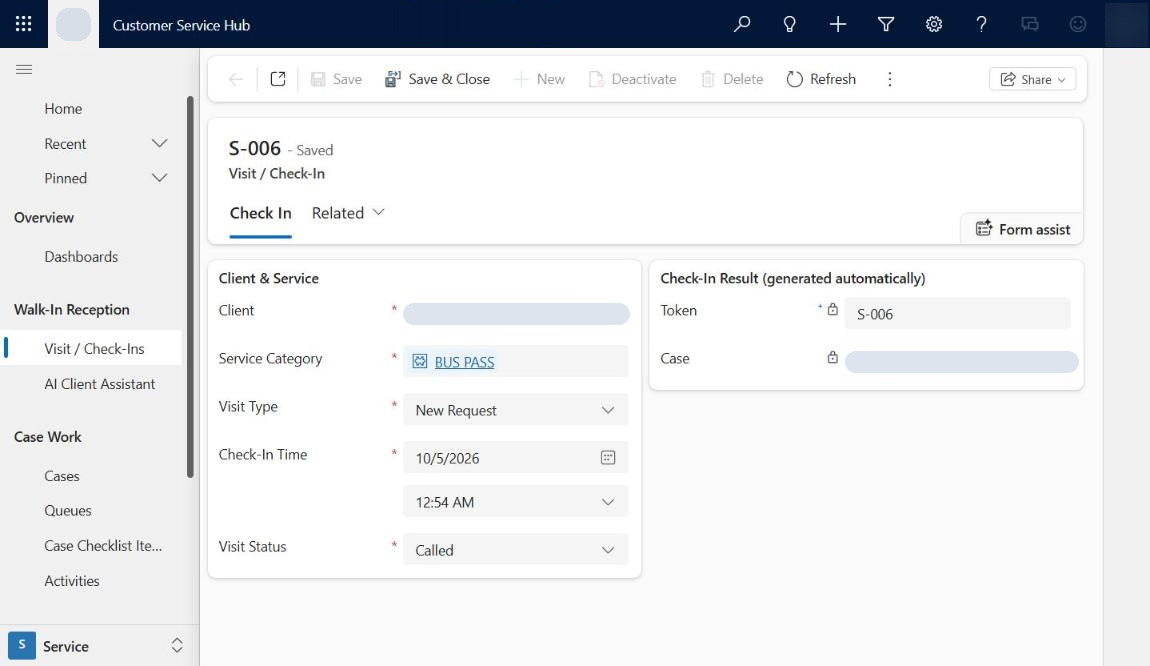Expand the Recent list
The image size is (1150, 666).
pyautogui.click(x=159, y=144)
